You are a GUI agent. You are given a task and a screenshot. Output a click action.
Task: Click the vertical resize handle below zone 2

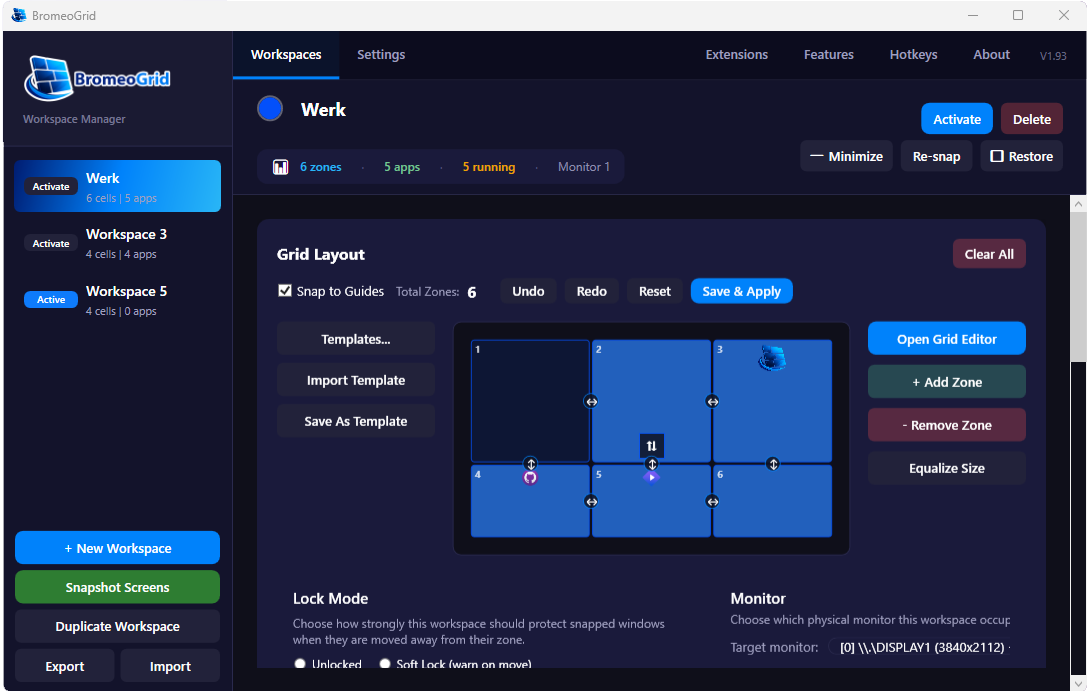pyautogui.click(x=652, y=464)
